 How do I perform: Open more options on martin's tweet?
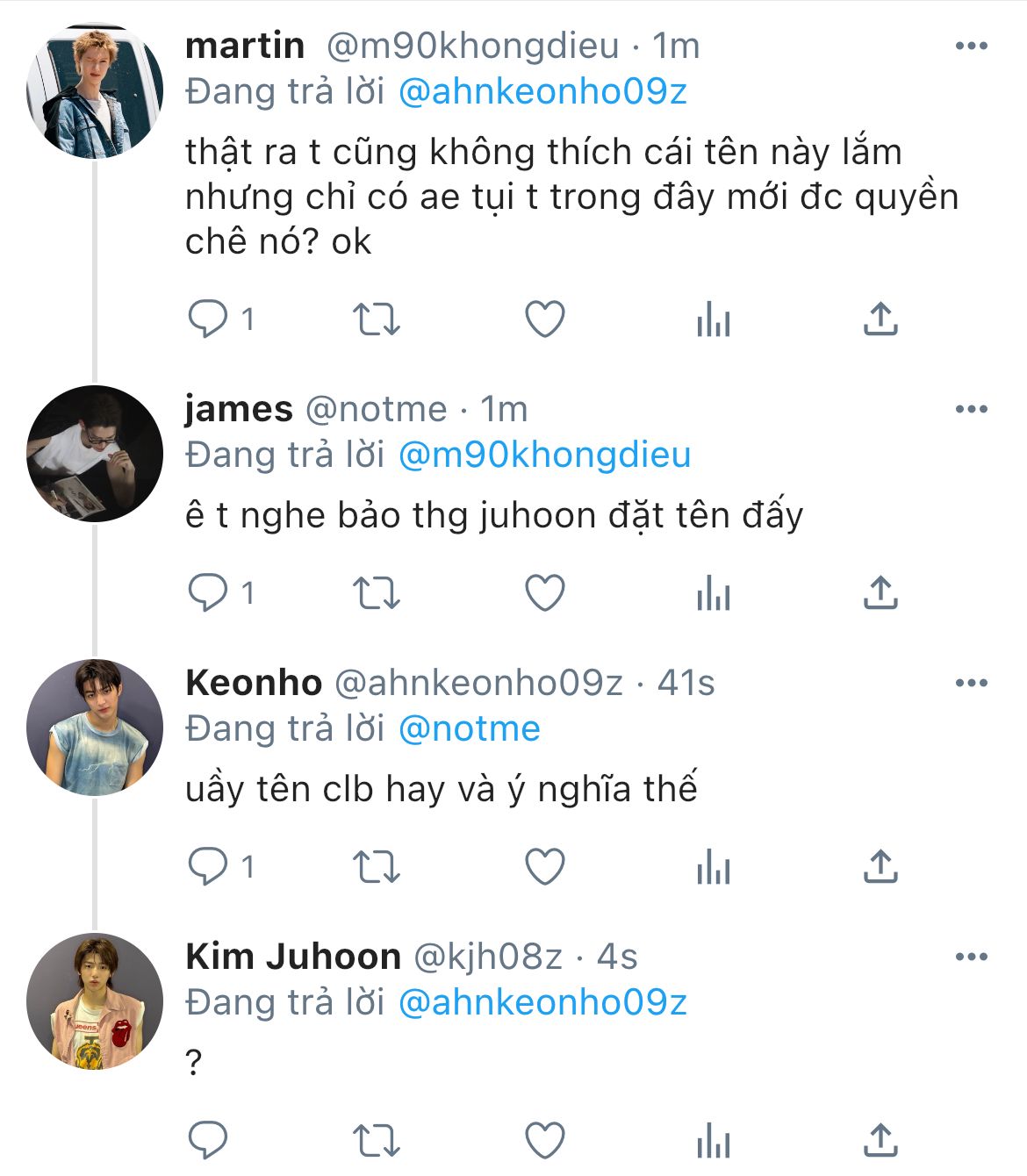click(971, 47)
